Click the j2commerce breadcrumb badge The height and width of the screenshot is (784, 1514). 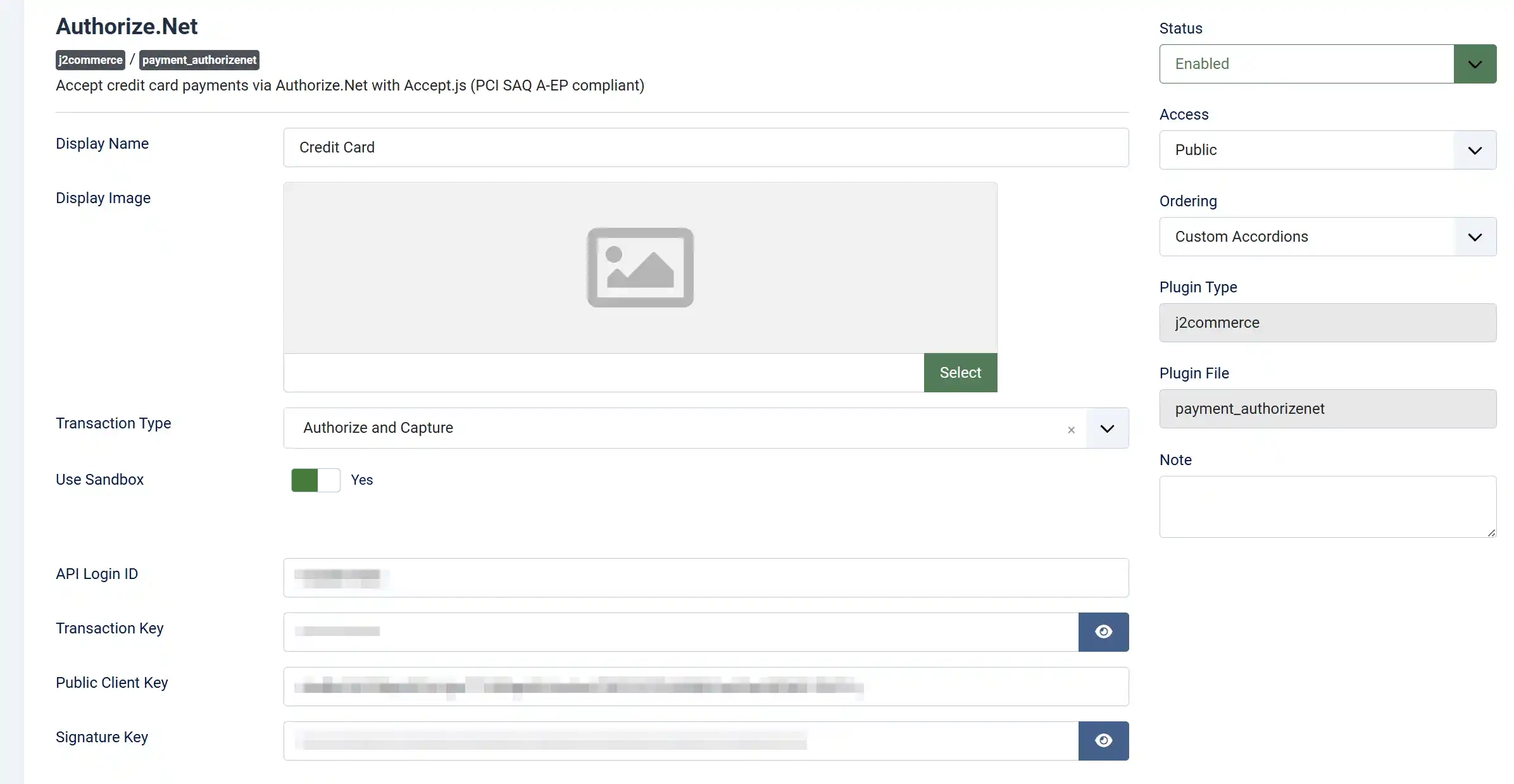click(x=91, y=60)
